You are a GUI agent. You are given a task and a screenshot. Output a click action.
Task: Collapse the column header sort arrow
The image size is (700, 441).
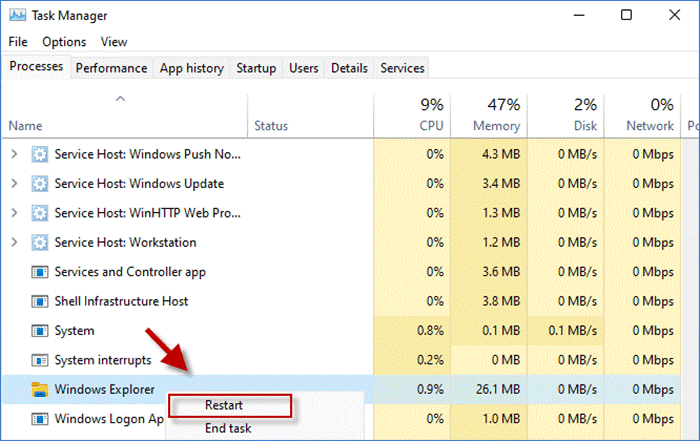pyautogui.click(x=120, y=99)
